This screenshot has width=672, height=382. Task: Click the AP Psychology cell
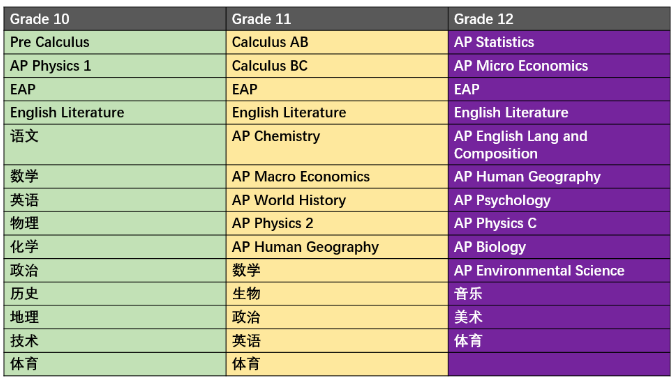coord(559,200)
